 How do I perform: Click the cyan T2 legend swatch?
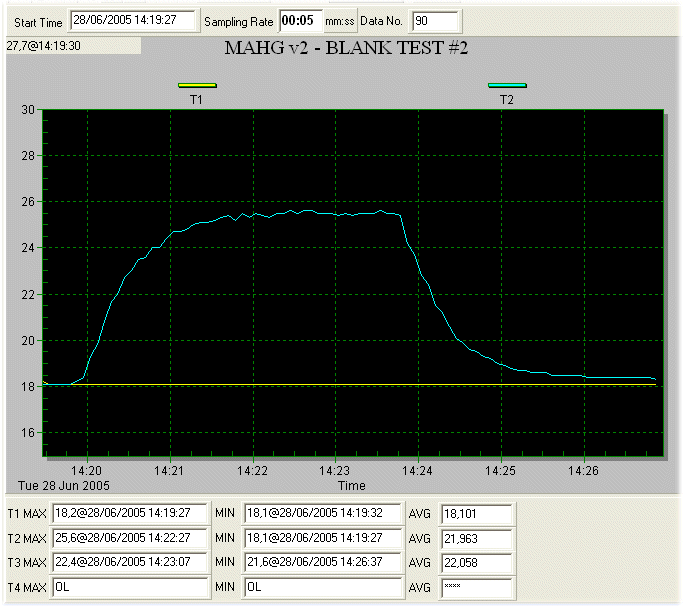507,85
